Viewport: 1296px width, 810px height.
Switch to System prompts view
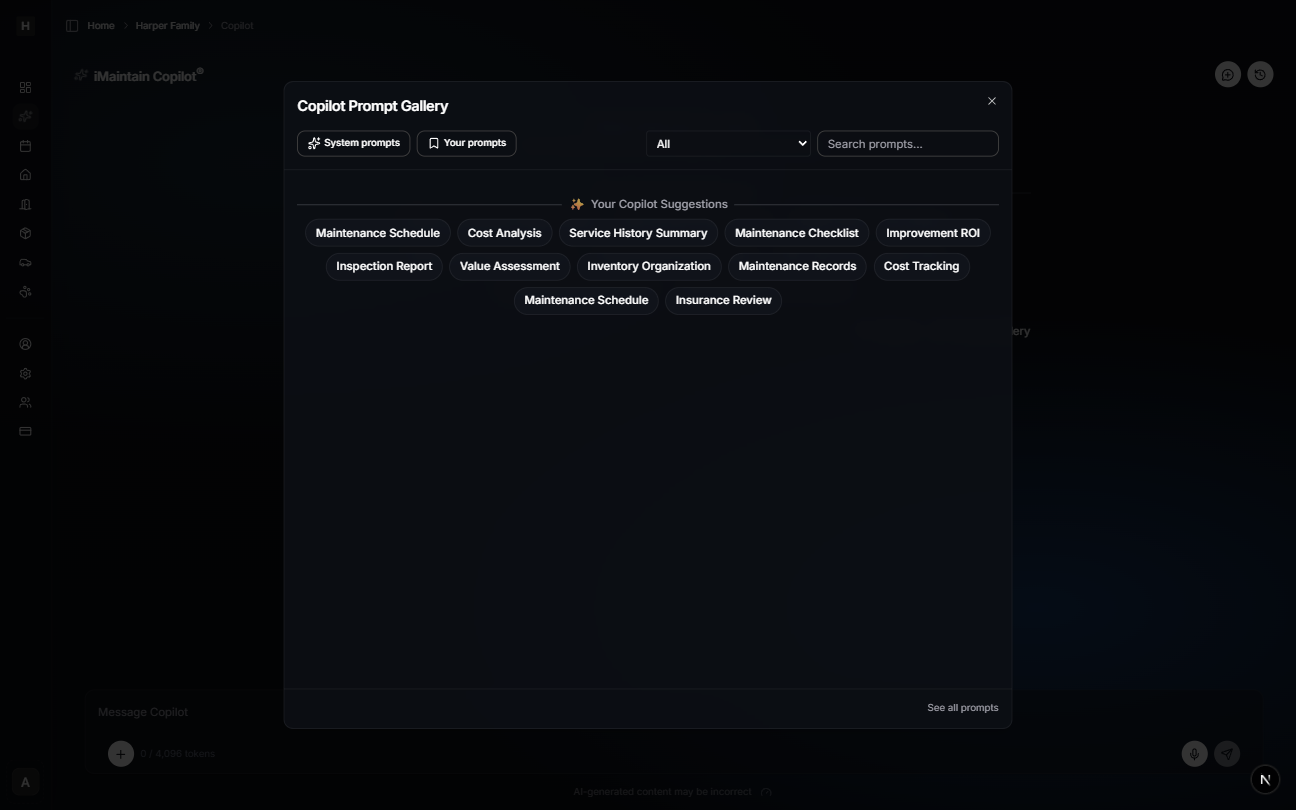coord(353,143)
